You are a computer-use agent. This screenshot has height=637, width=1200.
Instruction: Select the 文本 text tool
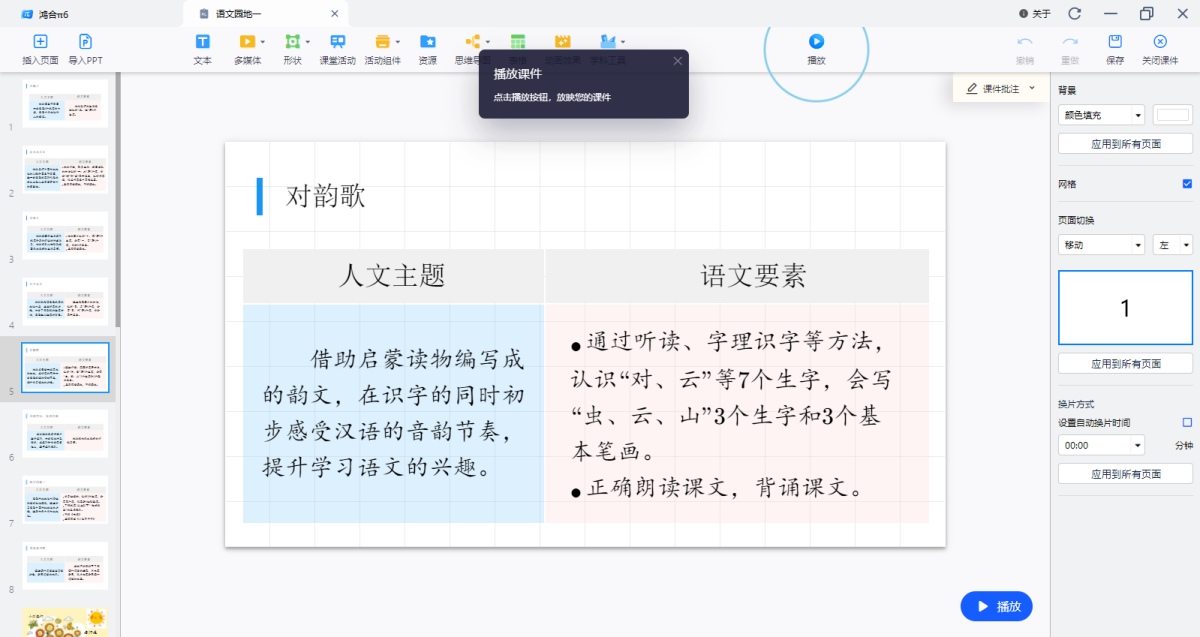point(202,42)
